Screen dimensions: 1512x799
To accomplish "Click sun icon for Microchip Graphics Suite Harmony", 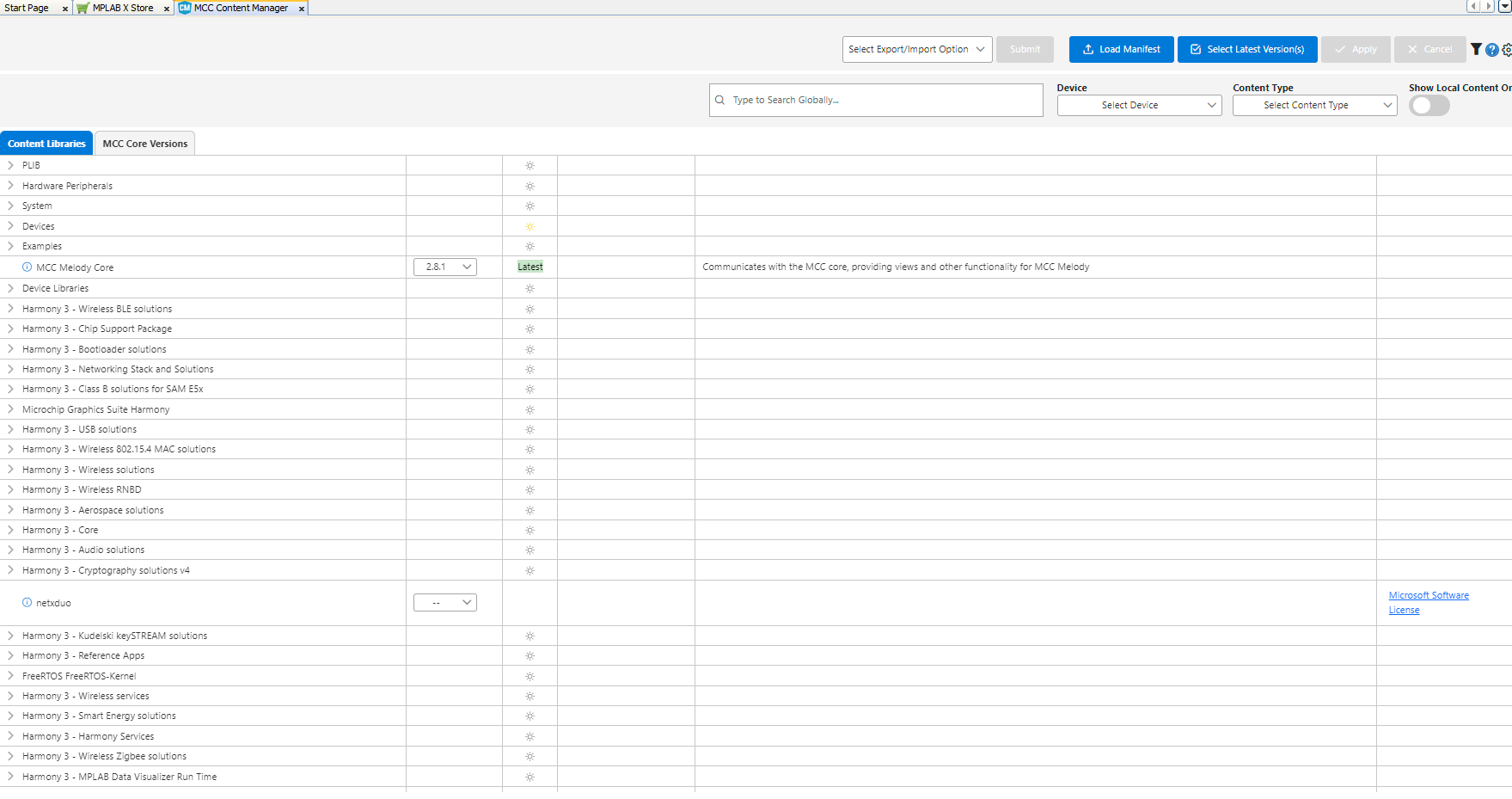I will pos(530,409).
